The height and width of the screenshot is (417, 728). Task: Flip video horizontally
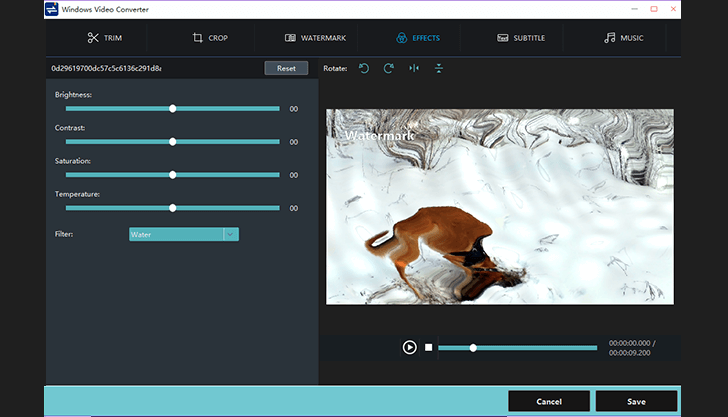414,69
